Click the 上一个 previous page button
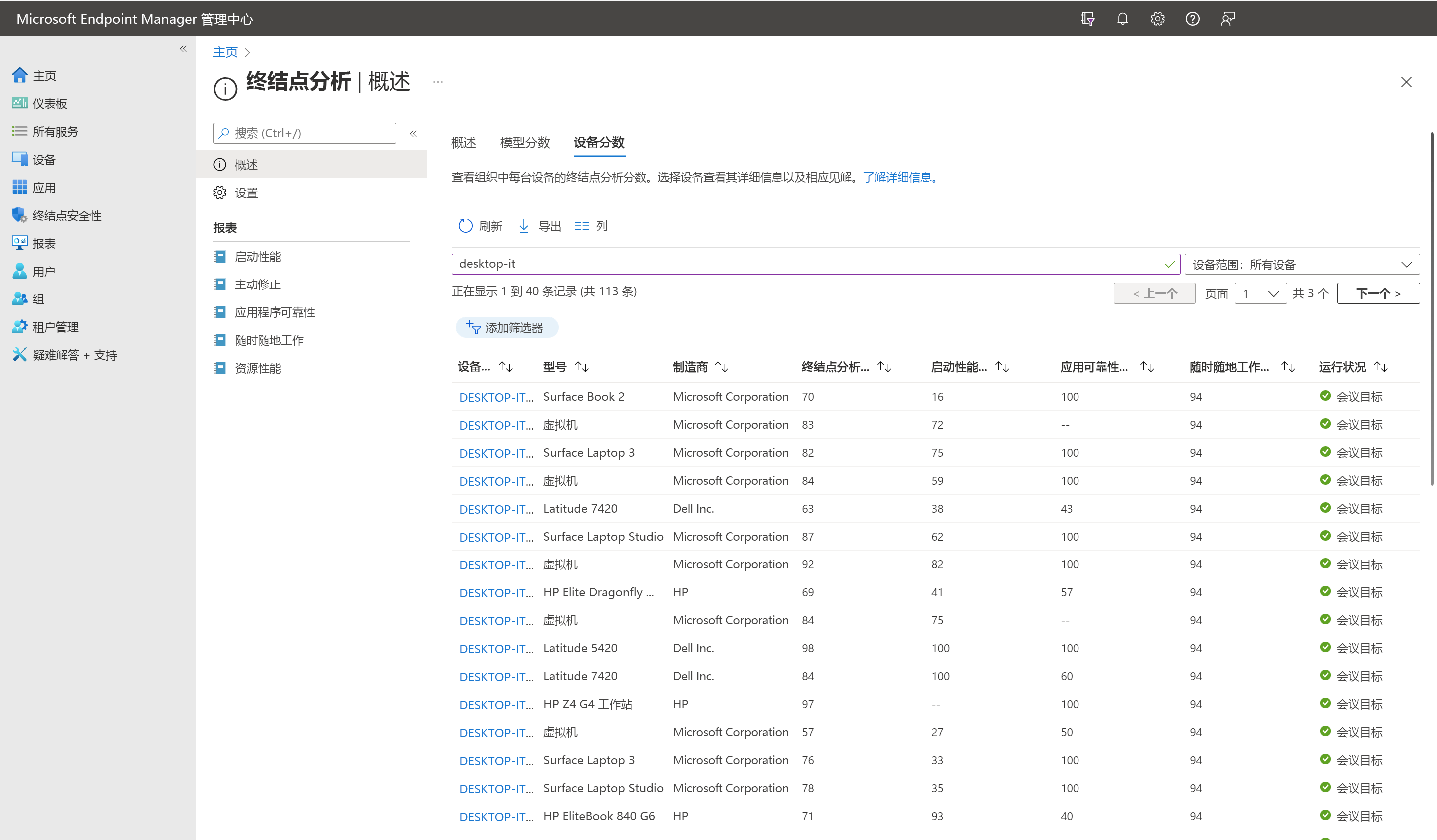The height and width of the screenshot is (840, 1437). click(1154, 294)
